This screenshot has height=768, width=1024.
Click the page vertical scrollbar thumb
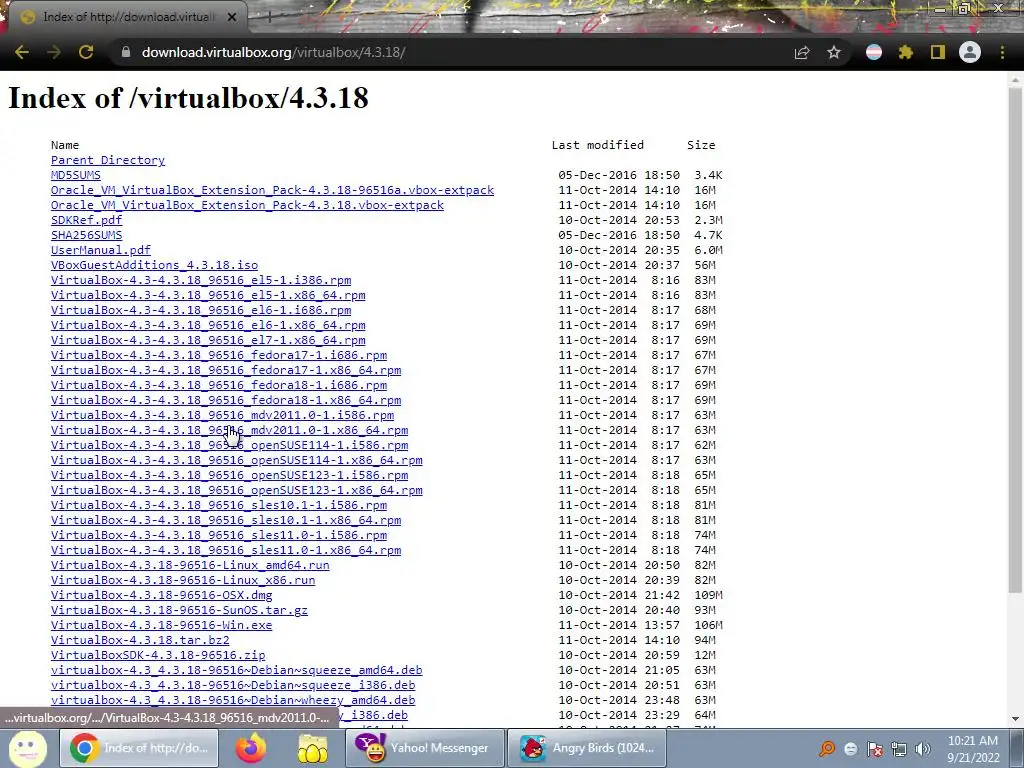pos(1015,340)
